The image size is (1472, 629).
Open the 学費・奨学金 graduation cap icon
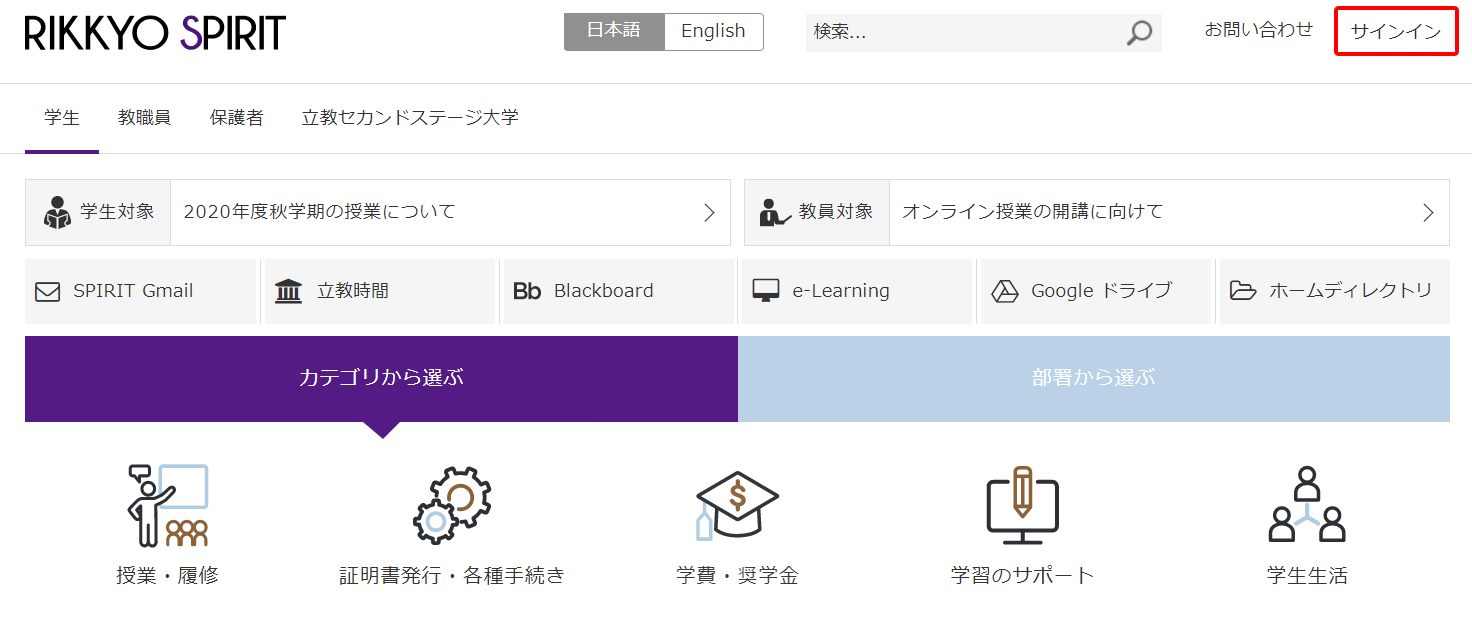tap(737, 505)
